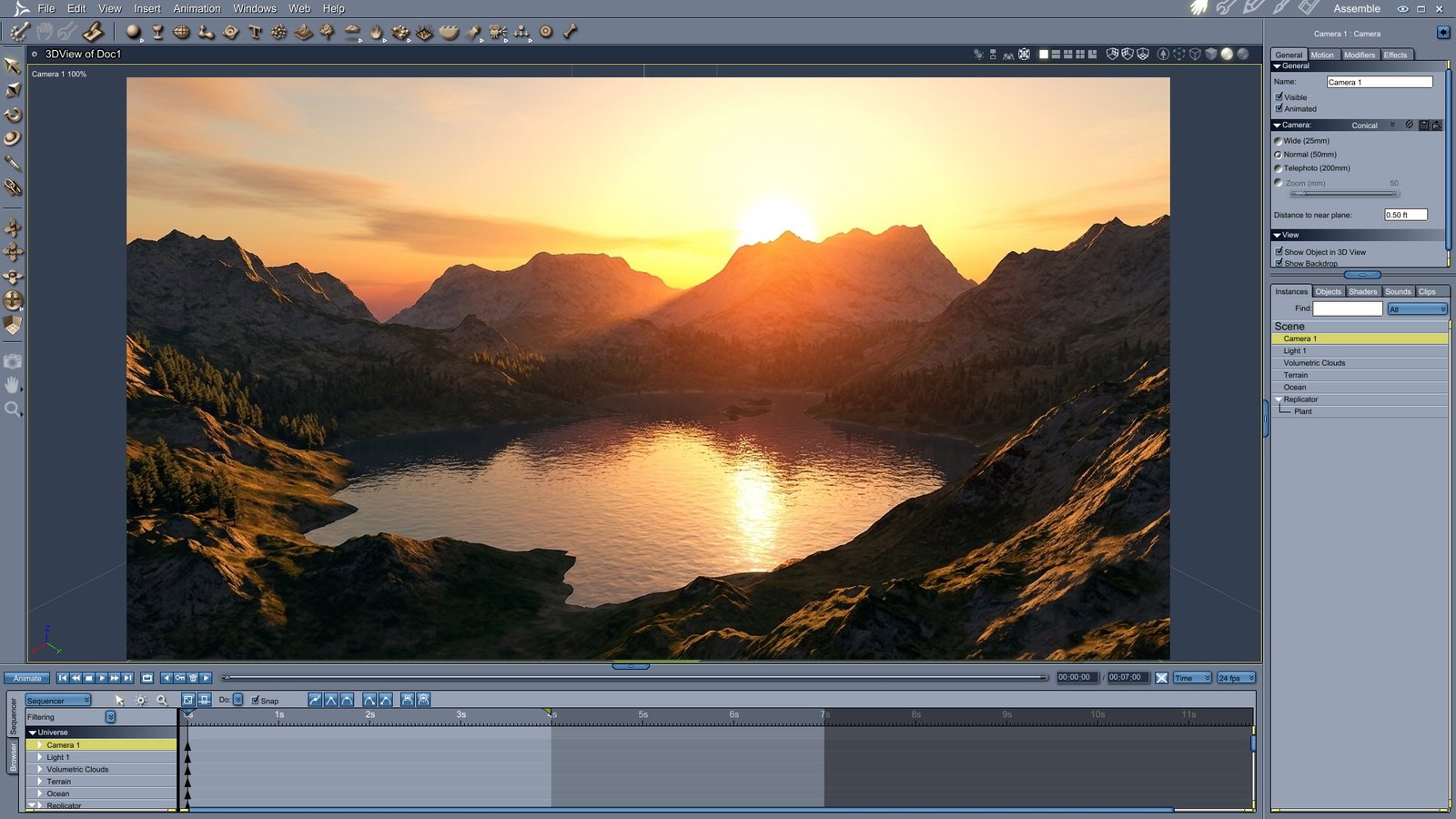The image size is (1456, 819).
Task: Open the Sequencer dropdown
Action: tap(58, 700)
